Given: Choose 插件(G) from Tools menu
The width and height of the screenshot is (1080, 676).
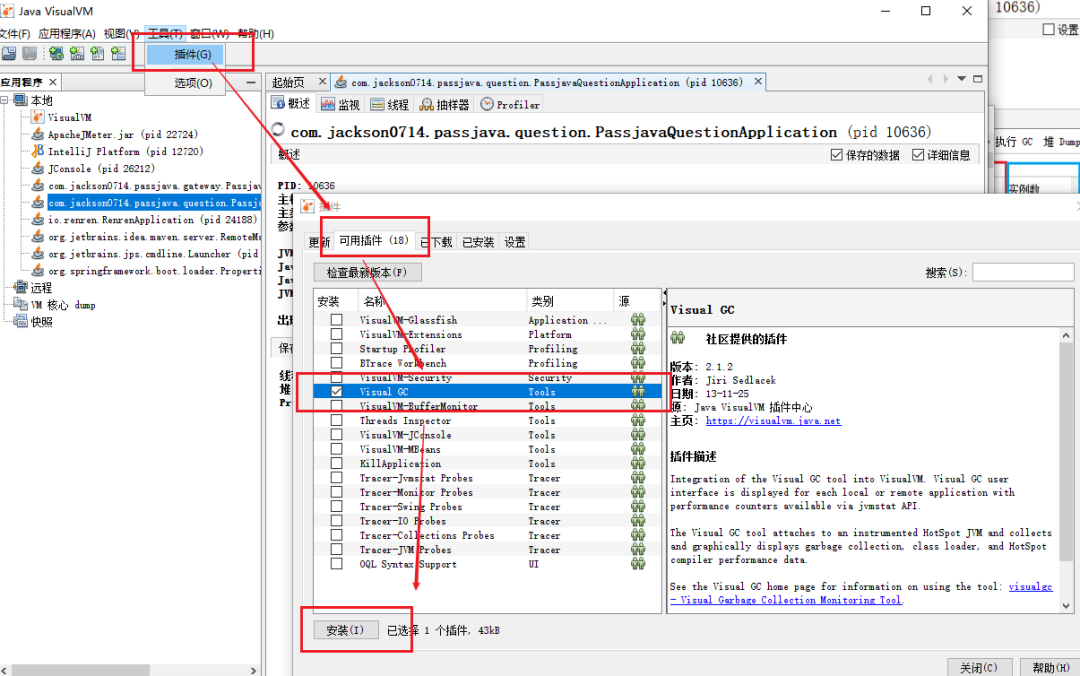Looking at the screenshot, I should click(193, 54).
